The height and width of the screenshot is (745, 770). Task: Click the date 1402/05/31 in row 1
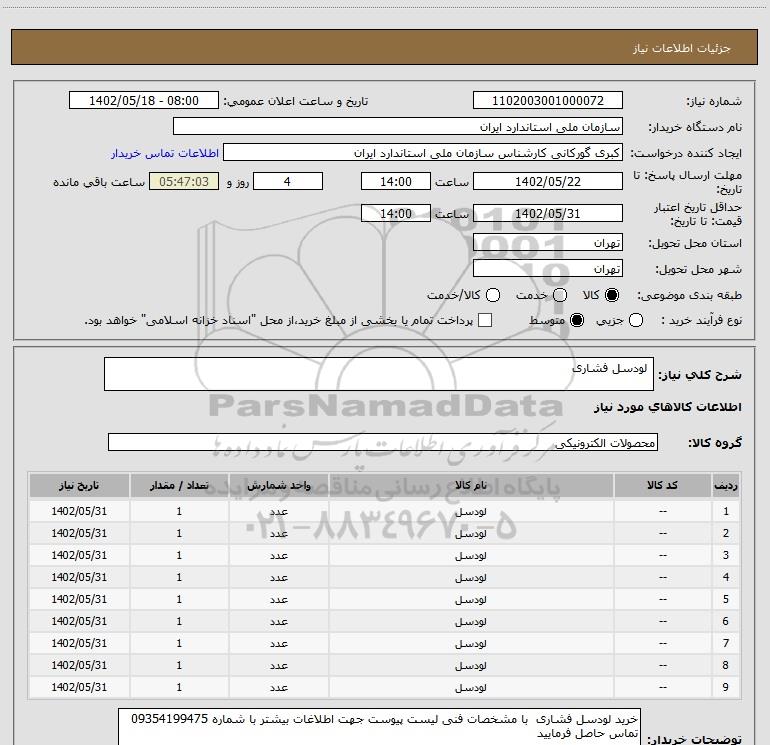point(79,511)
